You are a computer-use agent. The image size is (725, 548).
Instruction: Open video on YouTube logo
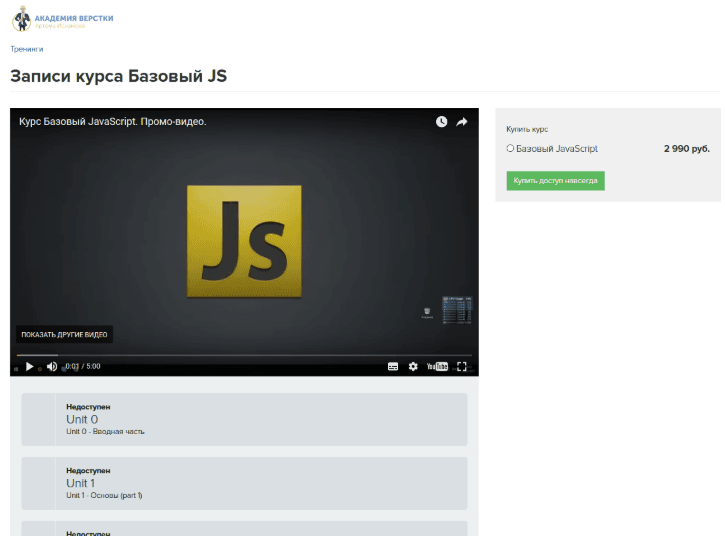[437, 367]
